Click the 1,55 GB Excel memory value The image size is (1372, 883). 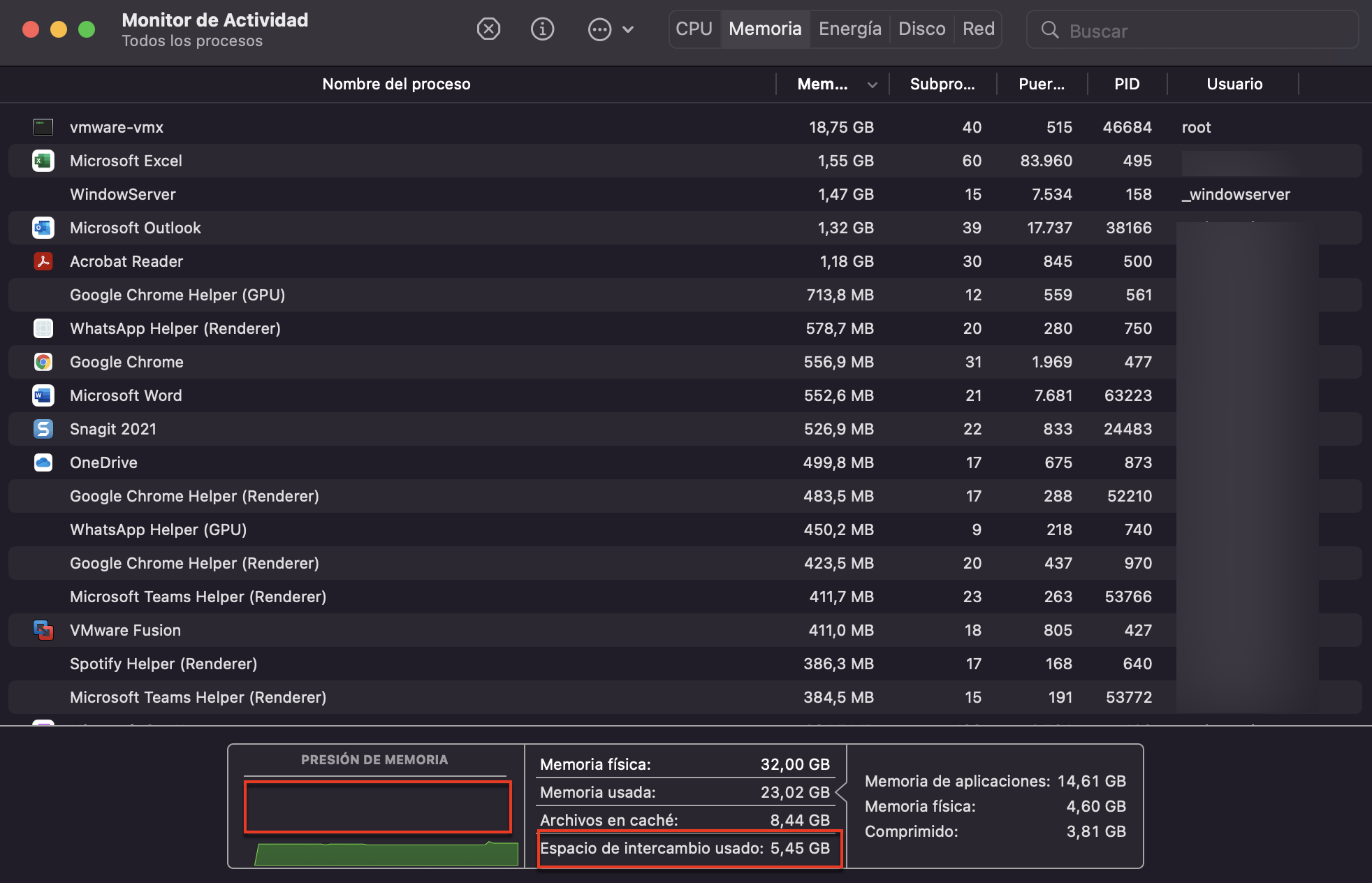(845, 161)
